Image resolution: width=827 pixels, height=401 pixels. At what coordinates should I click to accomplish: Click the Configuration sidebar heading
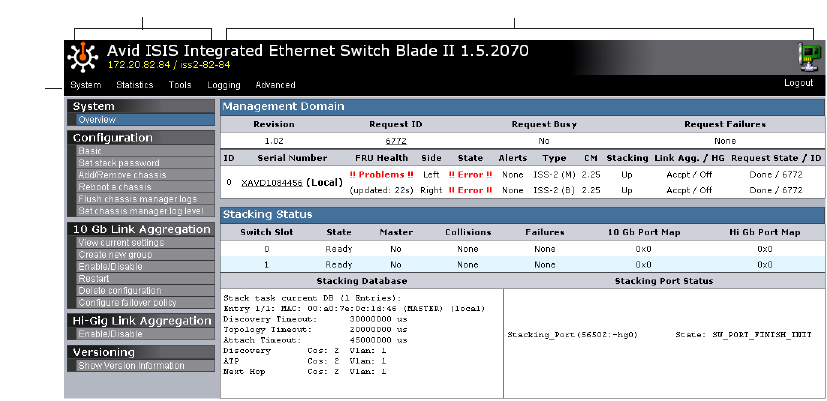141,138
